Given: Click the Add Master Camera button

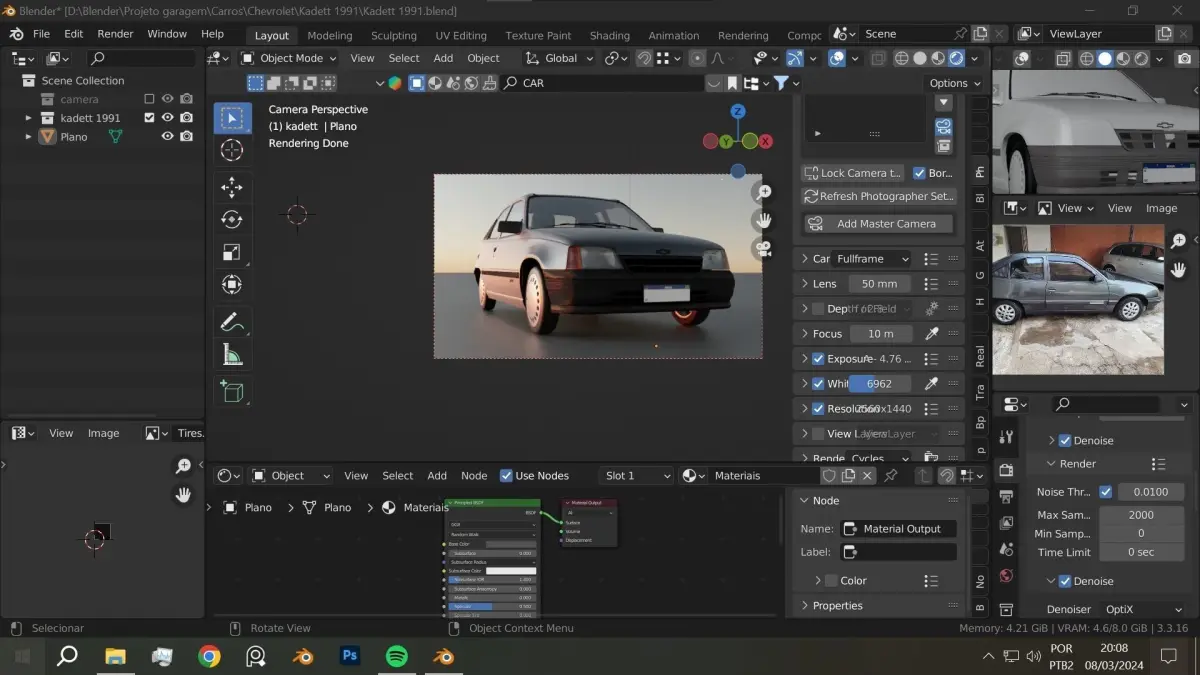Looking at the screenshot, I should (x=878, y=224).
